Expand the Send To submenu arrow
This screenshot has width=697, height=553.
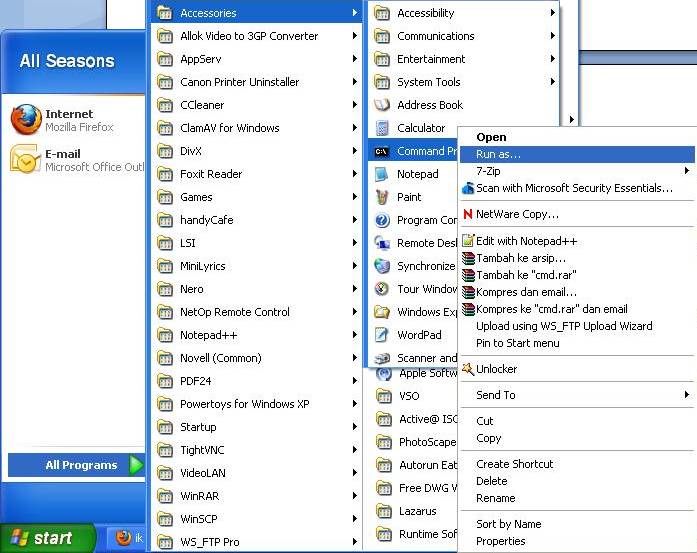687,395
